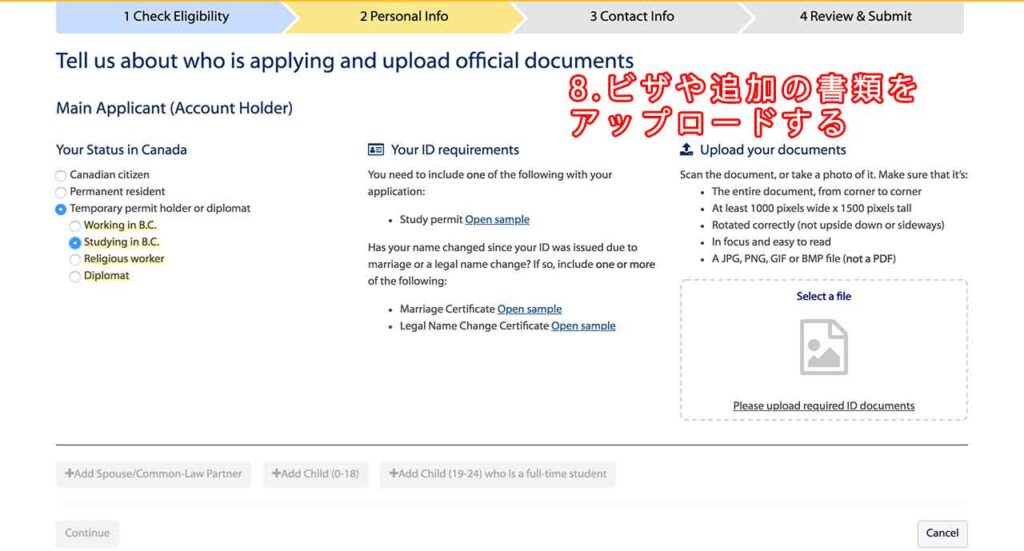Screen dimensions: 1024x551
Task: Click the Select a file upload area
Action: pos(823,297)
